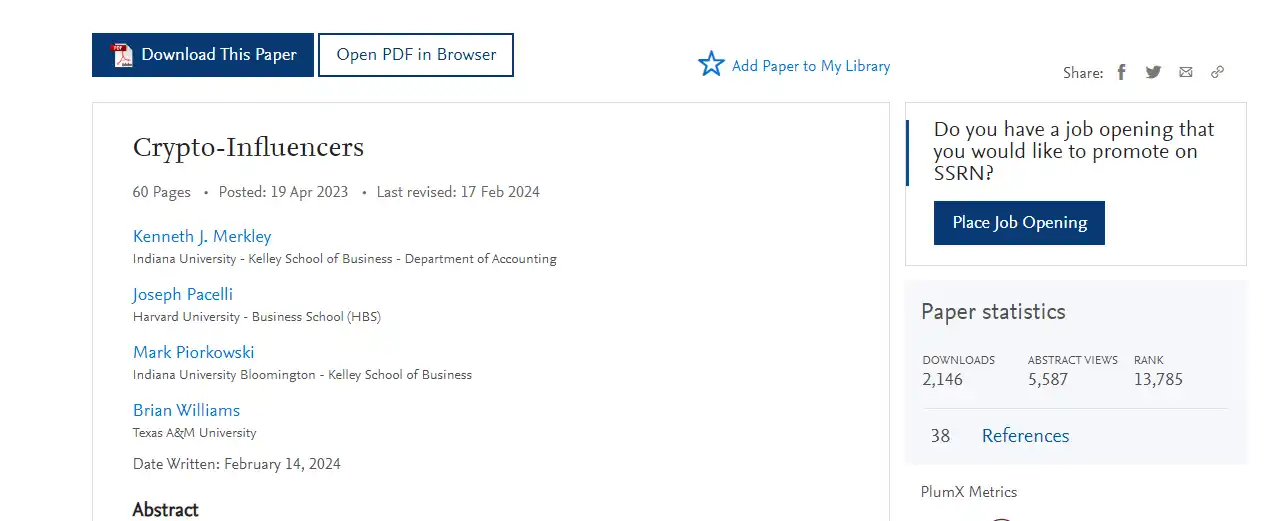This screenshot has width=1272, height=521.
Task: Click the Abstract section heading
Action: coord(166,510)
